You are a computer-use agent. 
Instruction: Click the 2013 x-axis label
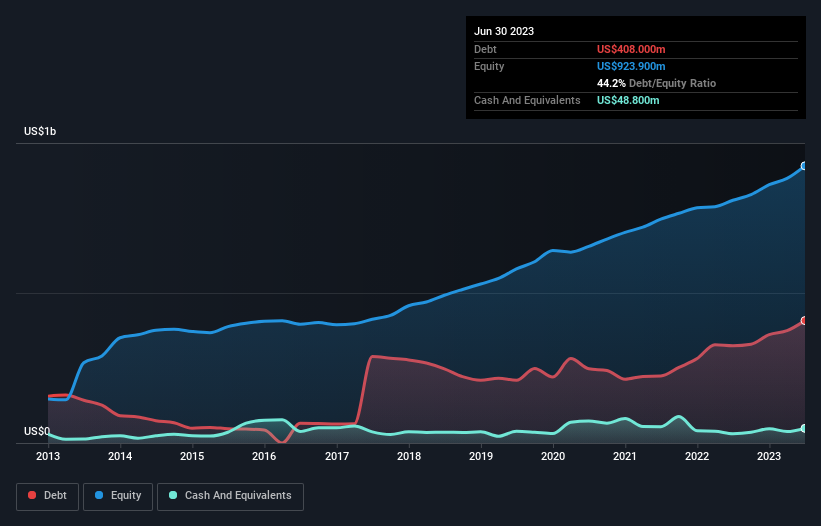tap(48, 456)
